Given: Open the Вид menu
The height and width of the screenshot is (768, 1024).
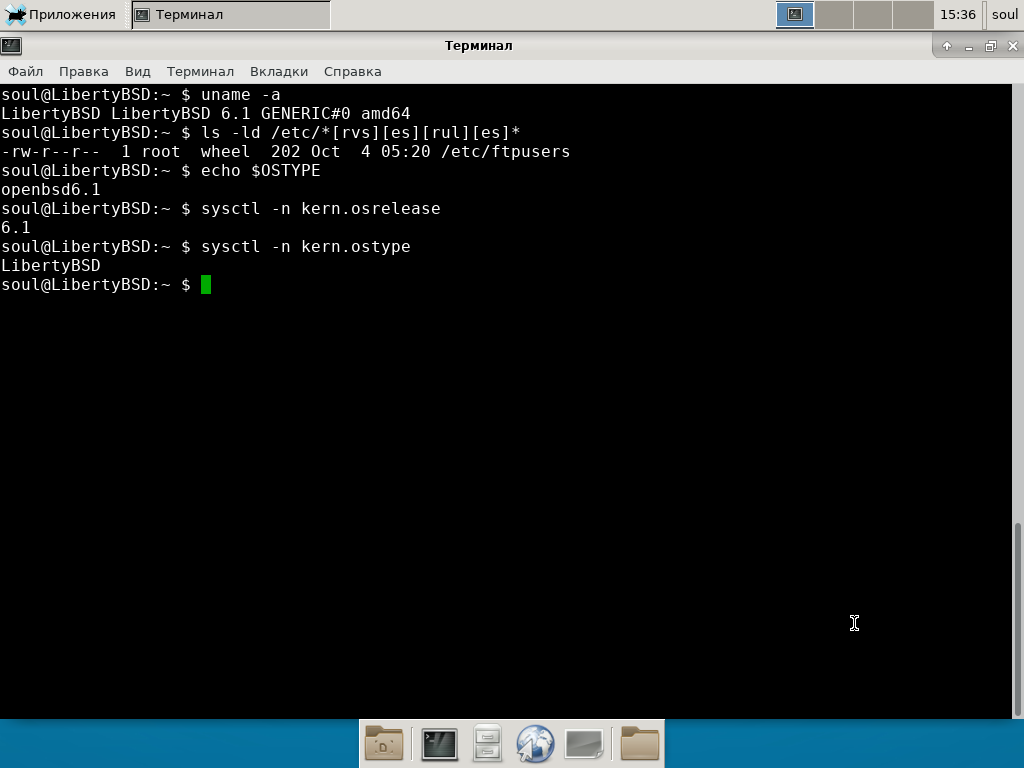Looking at the screenshot, I should coord(138,72).
